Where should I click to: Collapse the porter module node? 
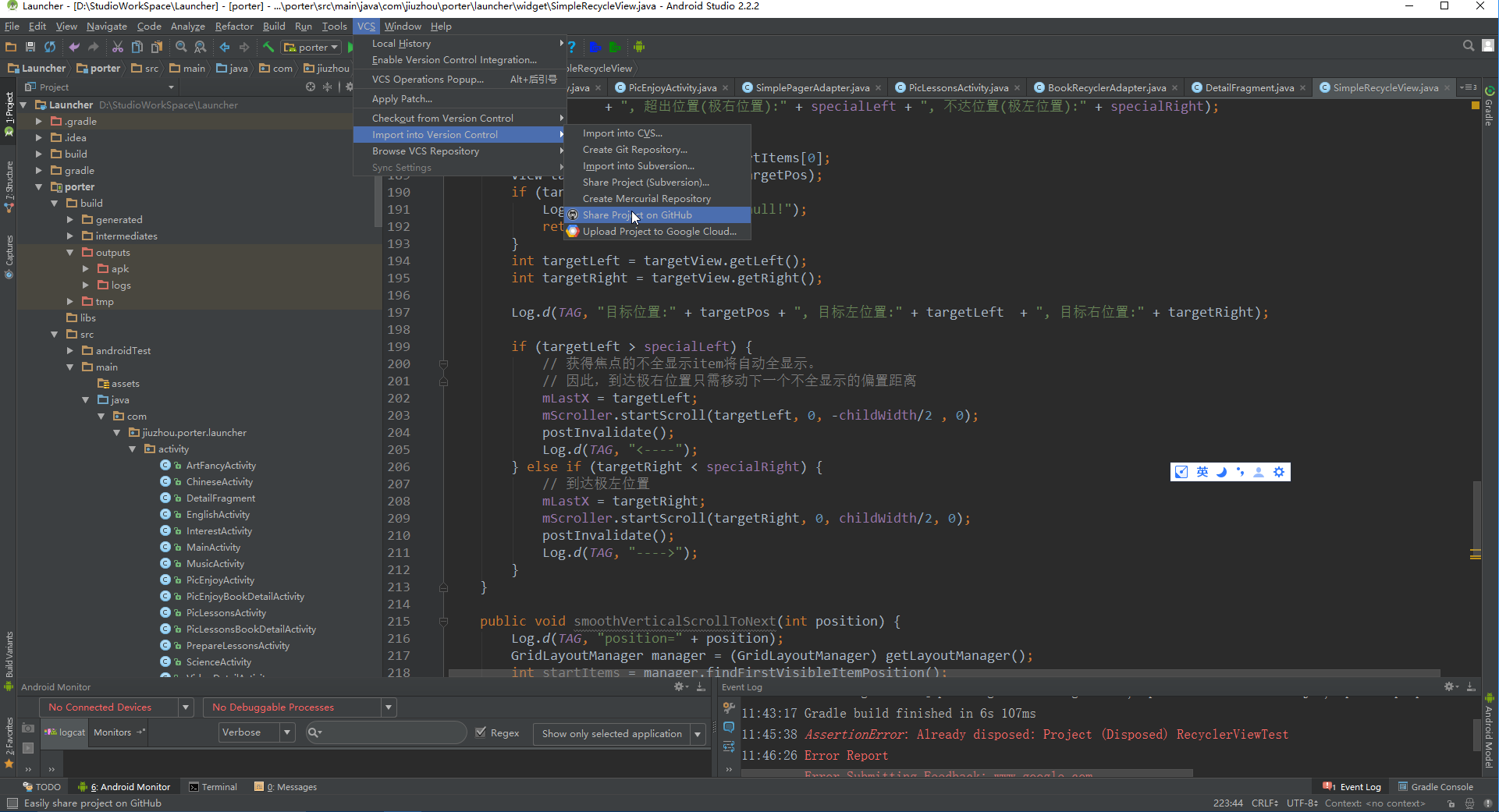(x=39, y=186)
